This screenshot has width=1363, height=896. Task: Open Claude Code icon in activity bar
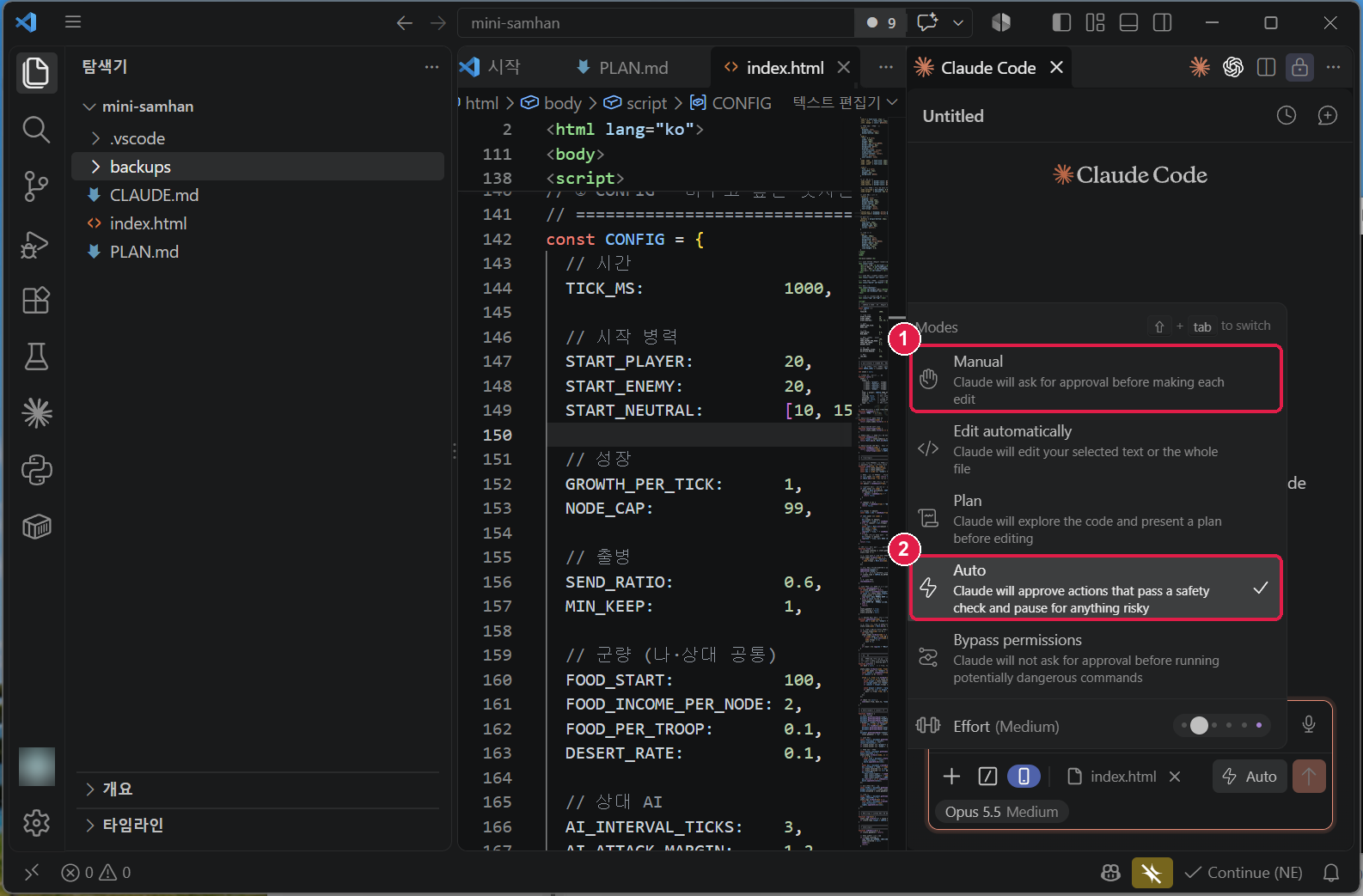click(x=36, y=413)
